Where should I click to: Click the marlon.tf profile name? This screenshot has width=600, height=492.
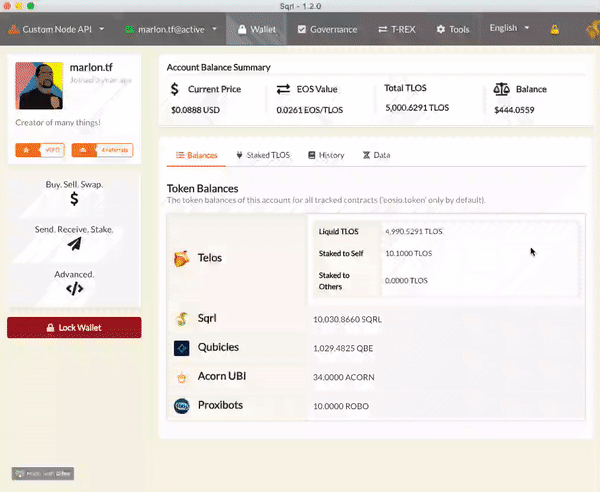point(91,67)
